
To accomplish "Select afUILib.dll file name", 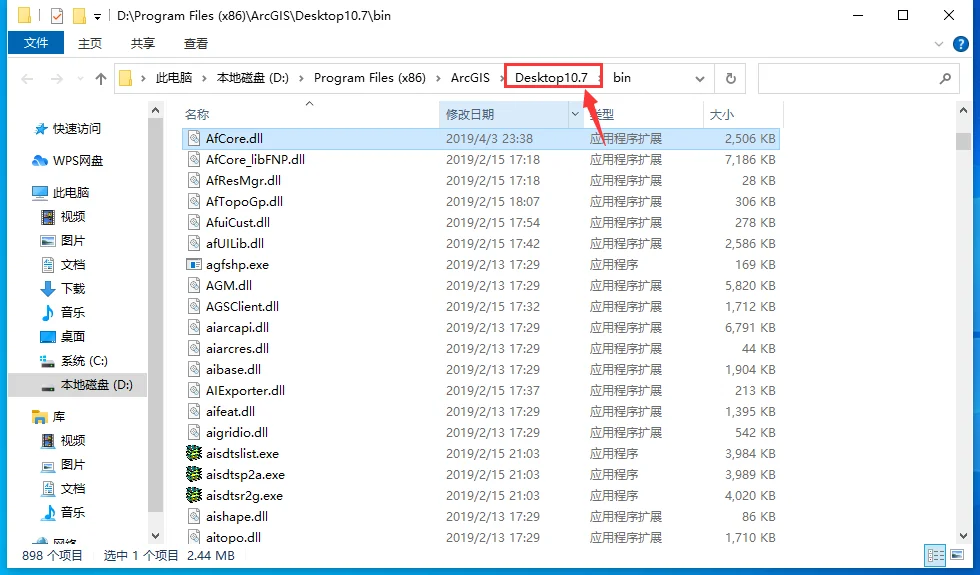I will click(x=235, y=243).
